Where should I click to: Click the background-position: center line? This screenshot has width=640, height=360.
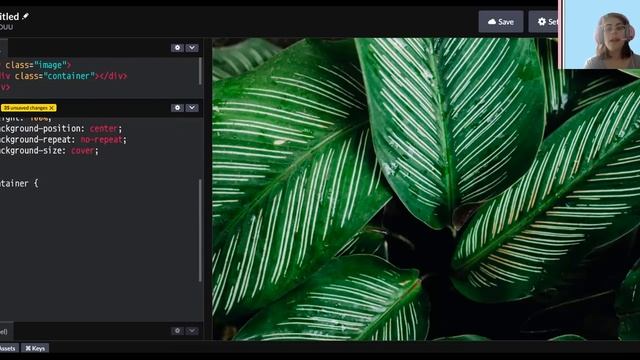(x=61, y=129)
